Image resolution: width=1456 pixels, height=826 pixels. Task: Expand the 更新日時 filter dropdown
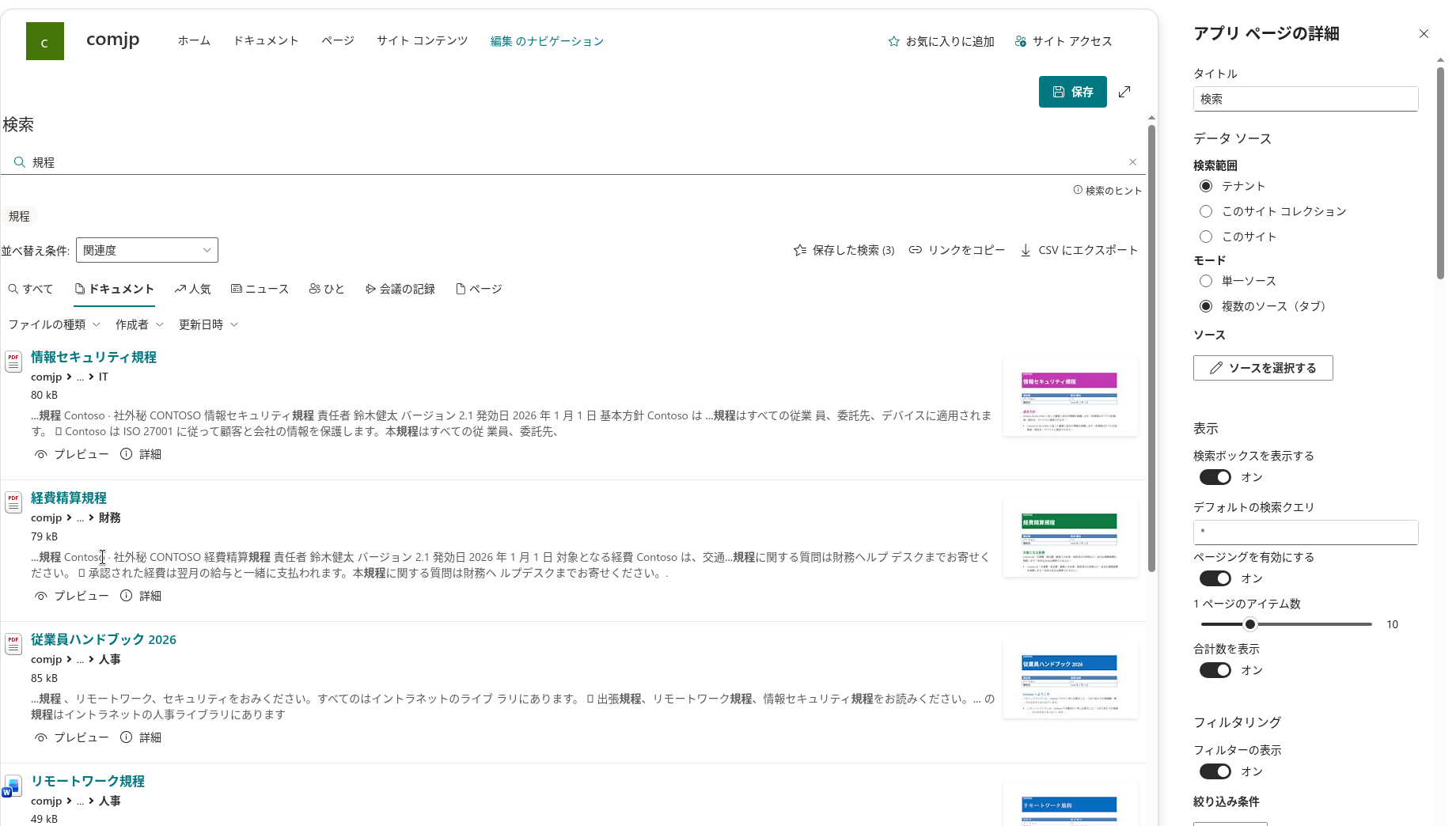208,324
